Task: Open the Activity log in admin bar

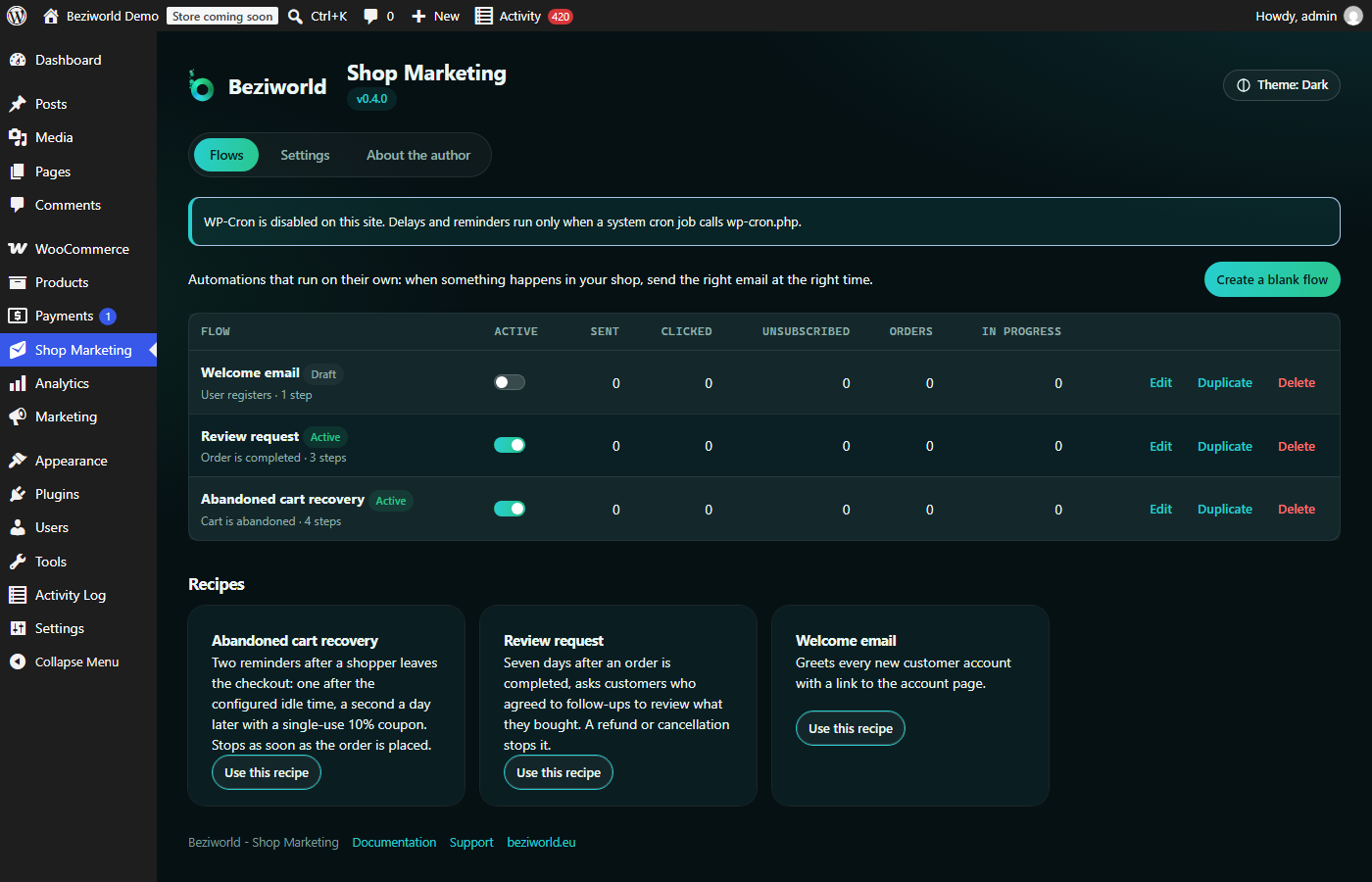Action: [x=523, y=16]
